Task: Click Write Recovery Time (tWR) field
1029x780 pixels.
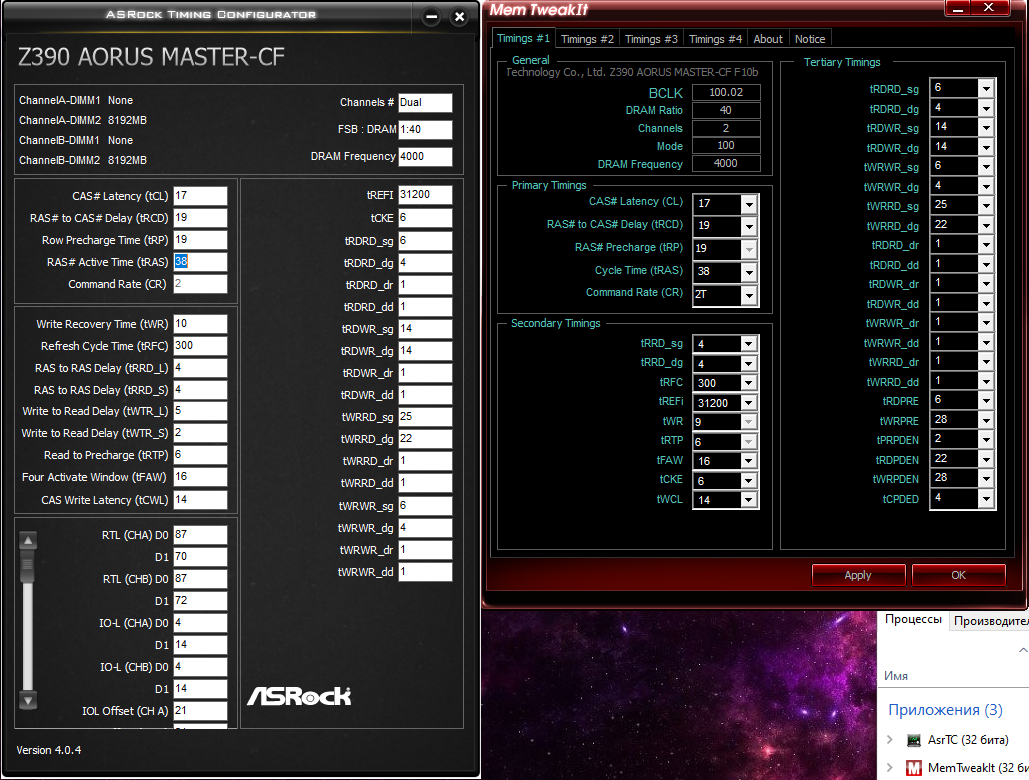Action: (x=200, y=323)
